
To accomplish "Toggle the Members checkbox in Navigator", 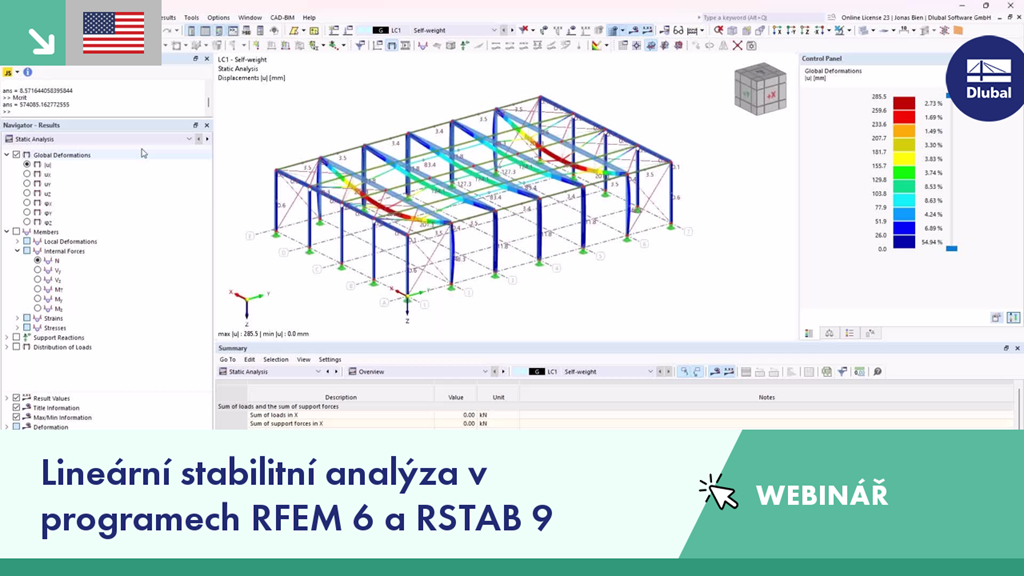I will pos(16,232).
